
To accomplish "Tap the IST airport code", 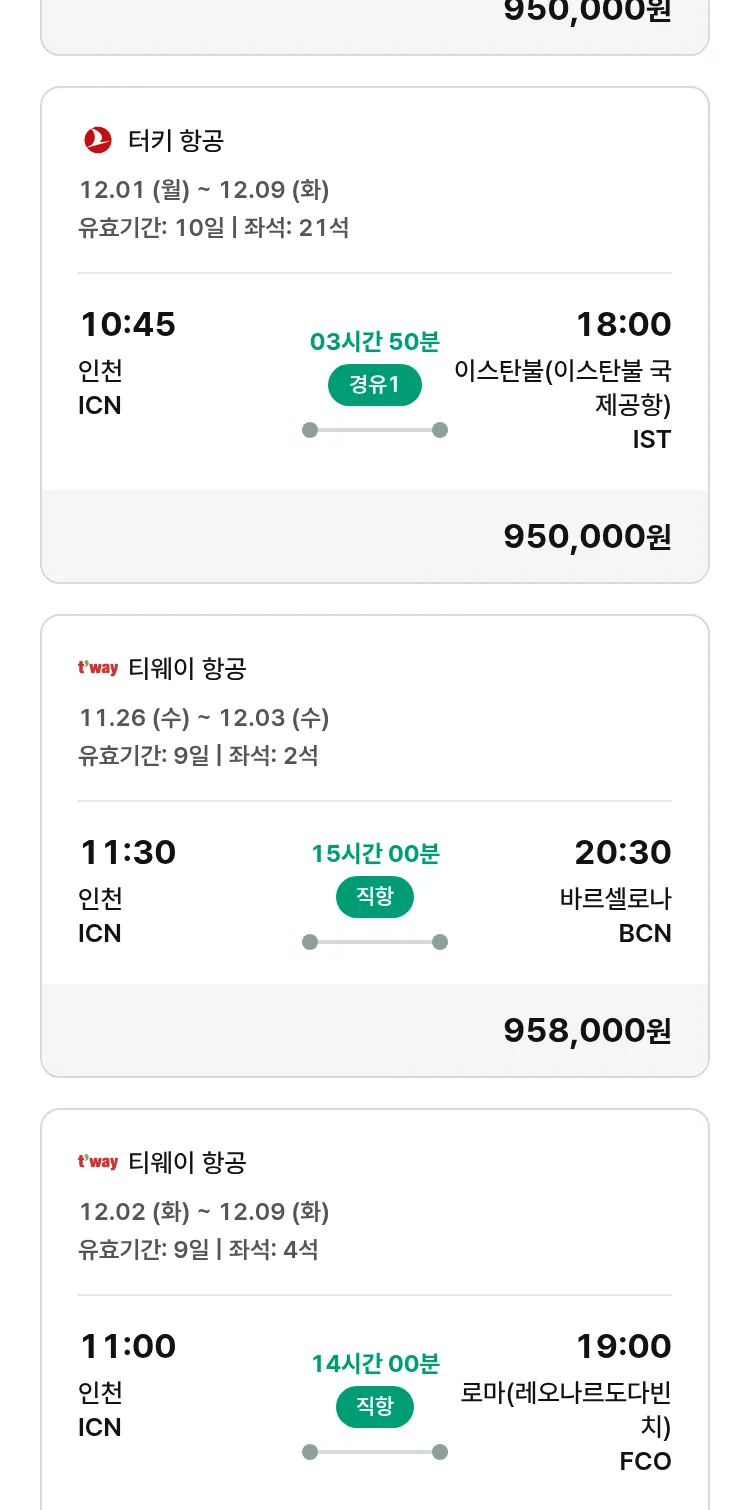I will [x=651, y=439].
